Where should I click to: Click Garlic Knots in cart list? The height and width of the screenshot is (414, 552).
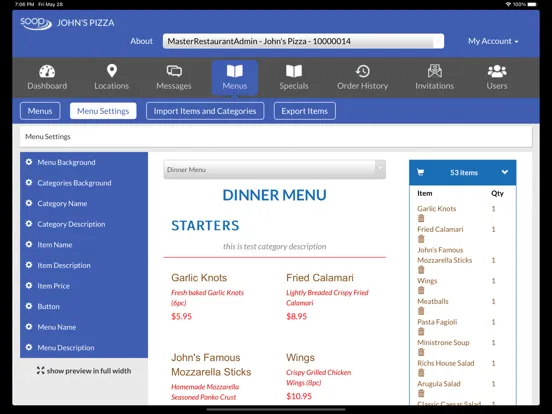(437, 208)
